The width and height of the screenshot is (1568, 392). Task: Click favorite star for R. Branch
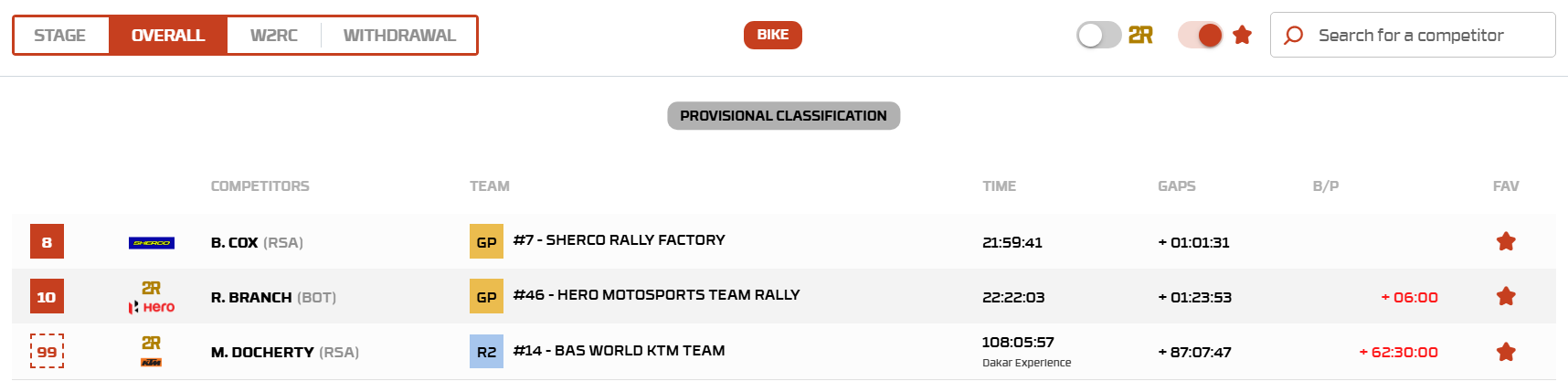(x=1506, y=297)
